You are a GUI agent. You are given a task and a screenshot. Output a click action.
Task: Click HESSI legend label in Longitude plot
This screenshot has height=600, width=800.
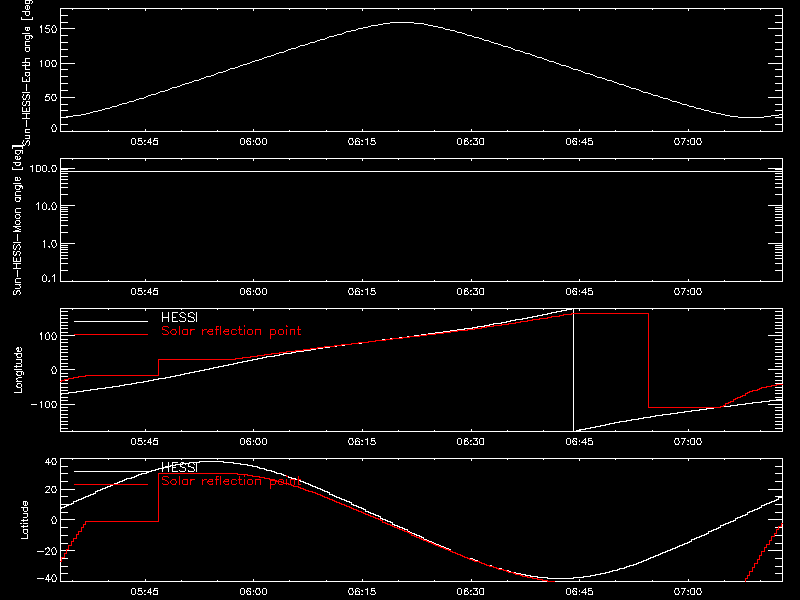tap(179, 318)
